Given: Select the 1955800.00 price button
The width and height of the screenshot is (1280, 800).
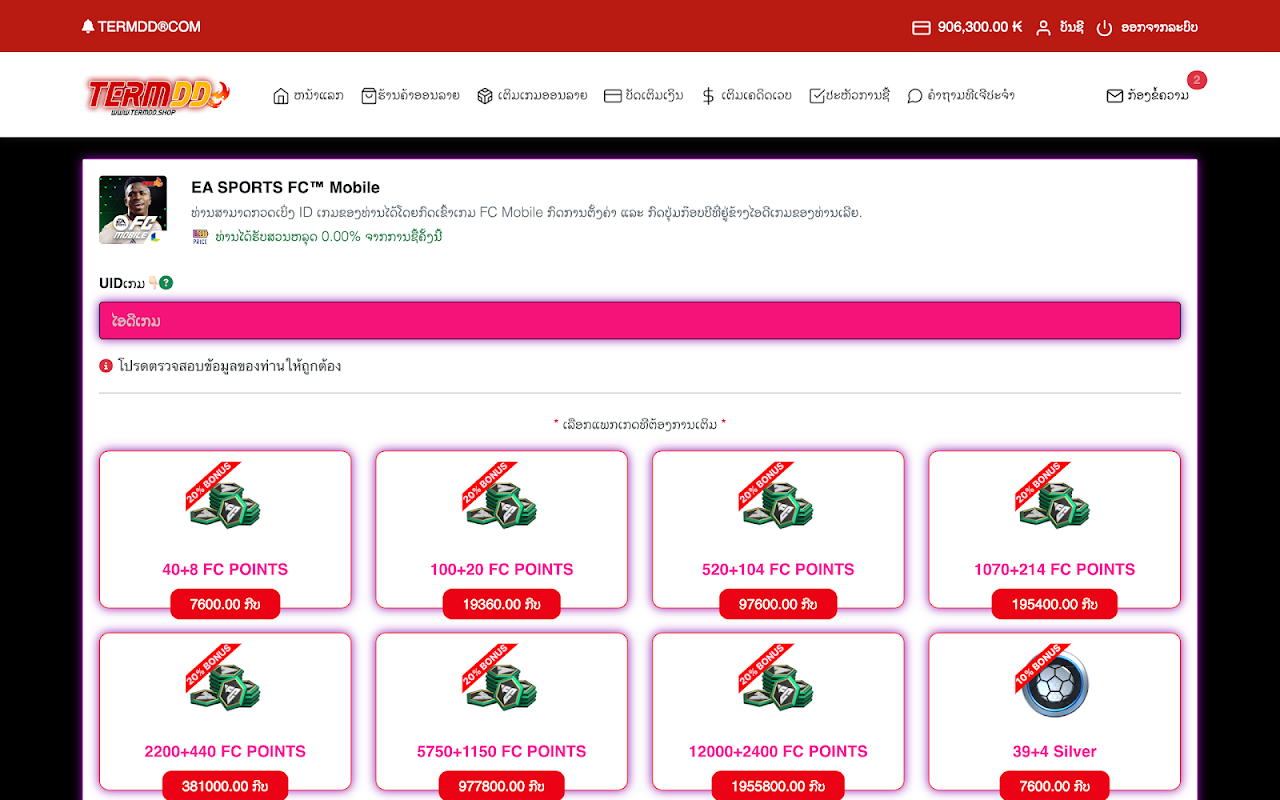Looking at the screenshot, I should tap(778, 786).
